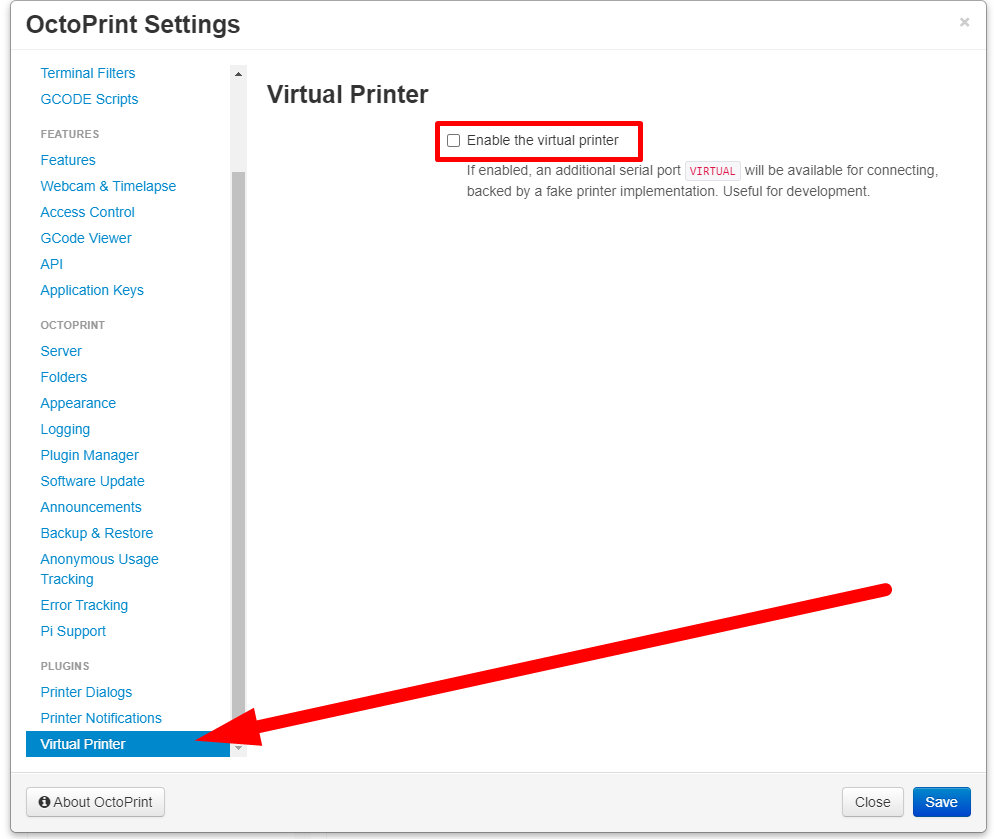Image resolution: width=994 pixels, height=839 pixels.
Task: Close the settings dialog with X icon
Action: (x=964, y=22)
